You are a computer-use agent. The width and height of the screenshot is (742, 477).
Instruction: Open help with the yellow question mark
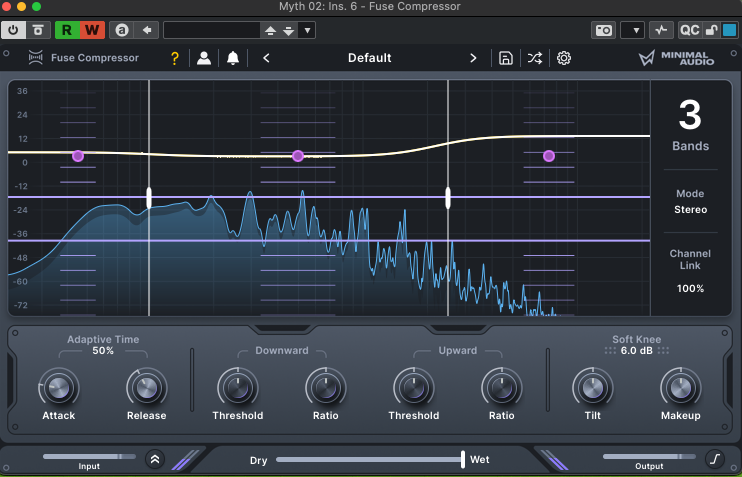(x=175, y=58)
